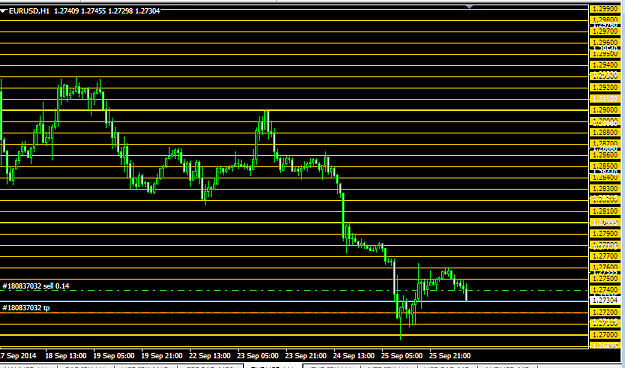This screenshot has width=625, height=368.
Task: Click the 1.27500 price scale label
Action: pyautogui.click(x=605, y=278)
